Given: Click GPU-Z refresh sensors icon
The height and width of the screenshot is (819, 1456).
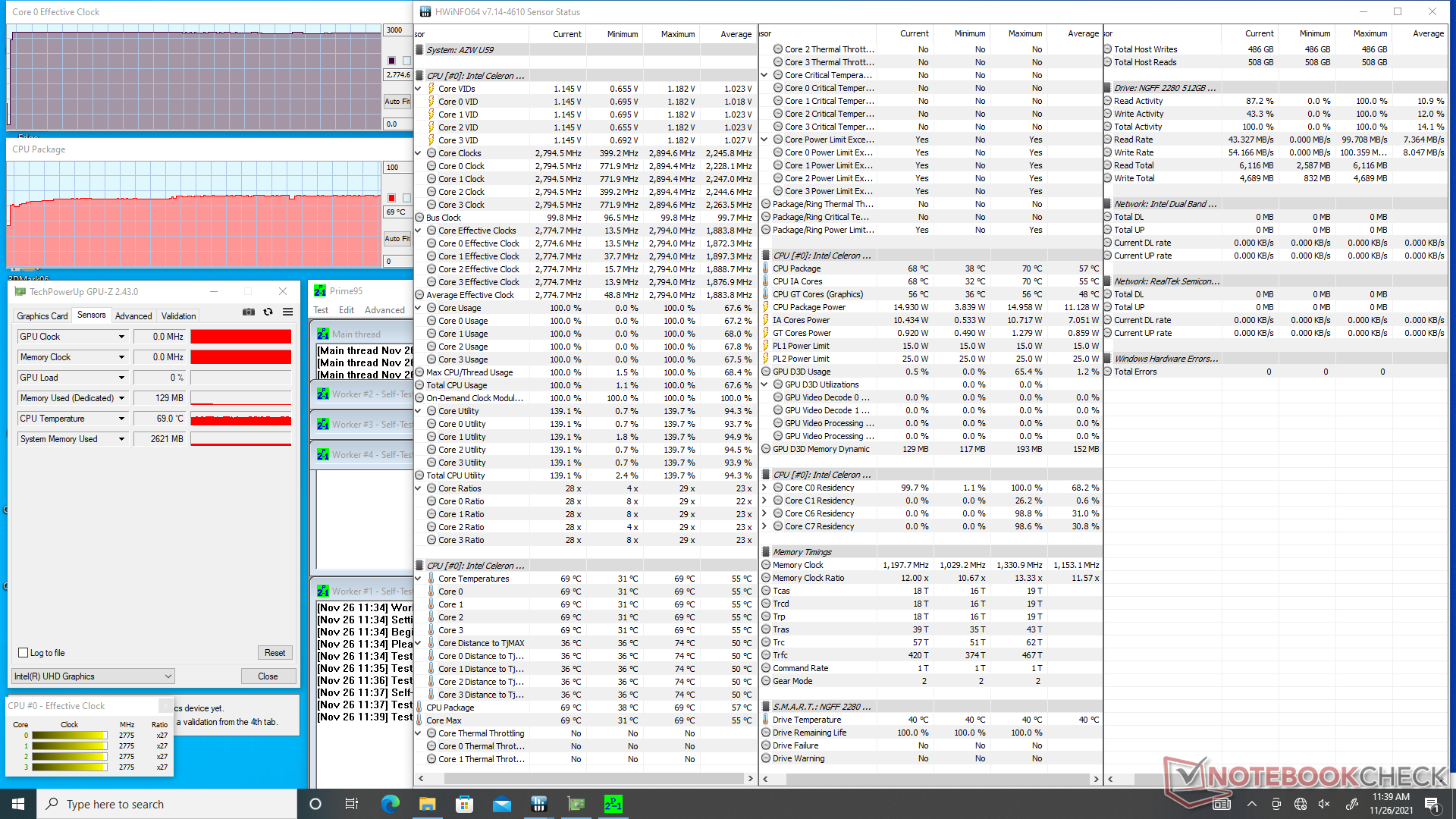Looking at the screenshot, I should pyautogui.click(x=268, y=312).
